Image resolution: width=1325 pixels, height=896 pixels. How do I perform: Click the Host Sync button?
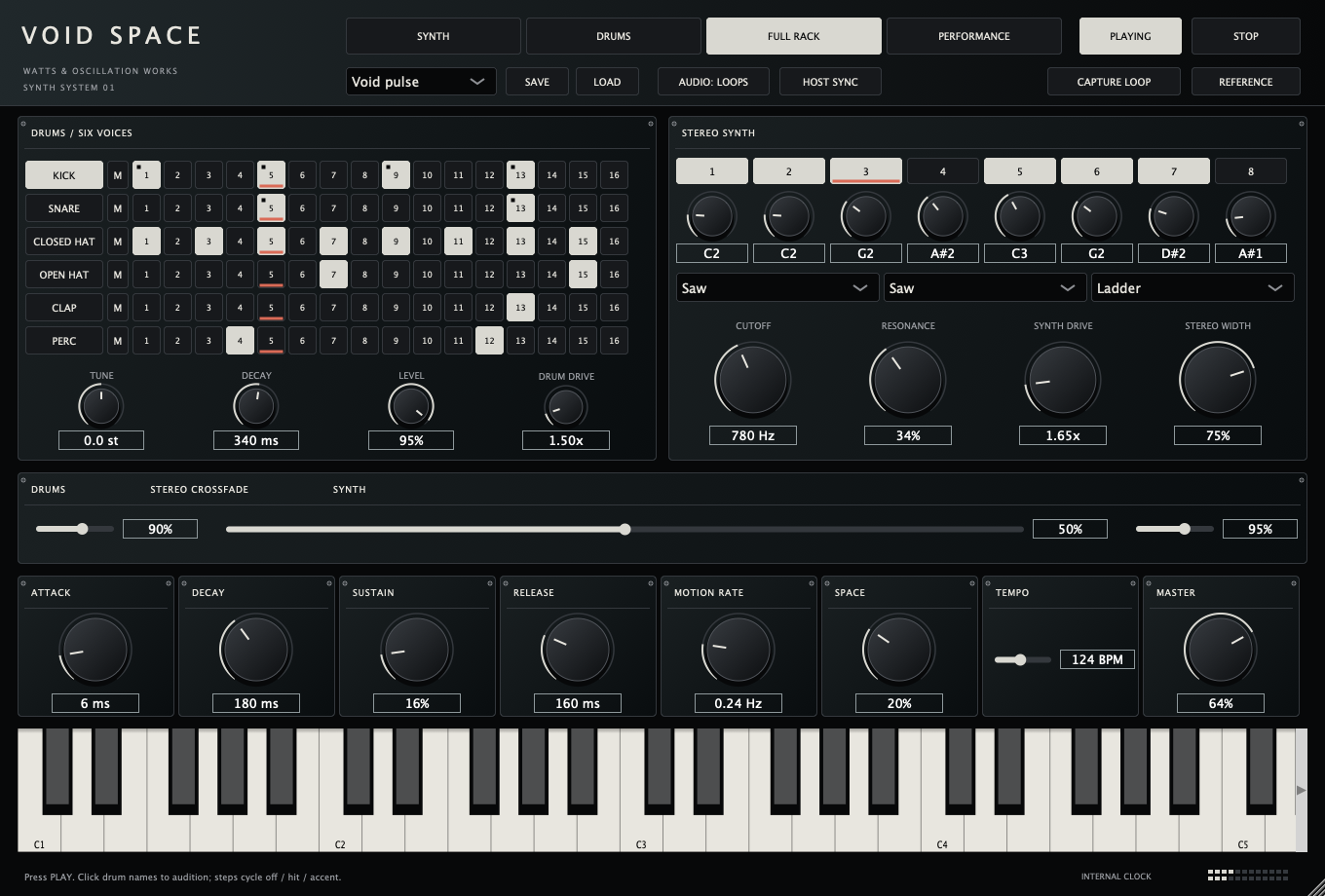pyautogui.click(x=830, y=82)
